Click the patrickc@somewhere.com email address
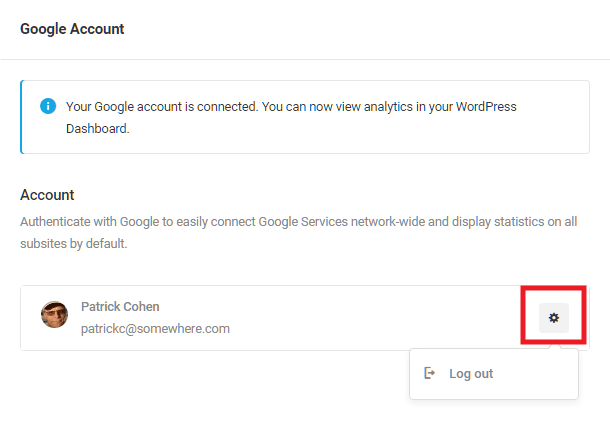Viewport: 610px width, 424px height. pos(155,329)
